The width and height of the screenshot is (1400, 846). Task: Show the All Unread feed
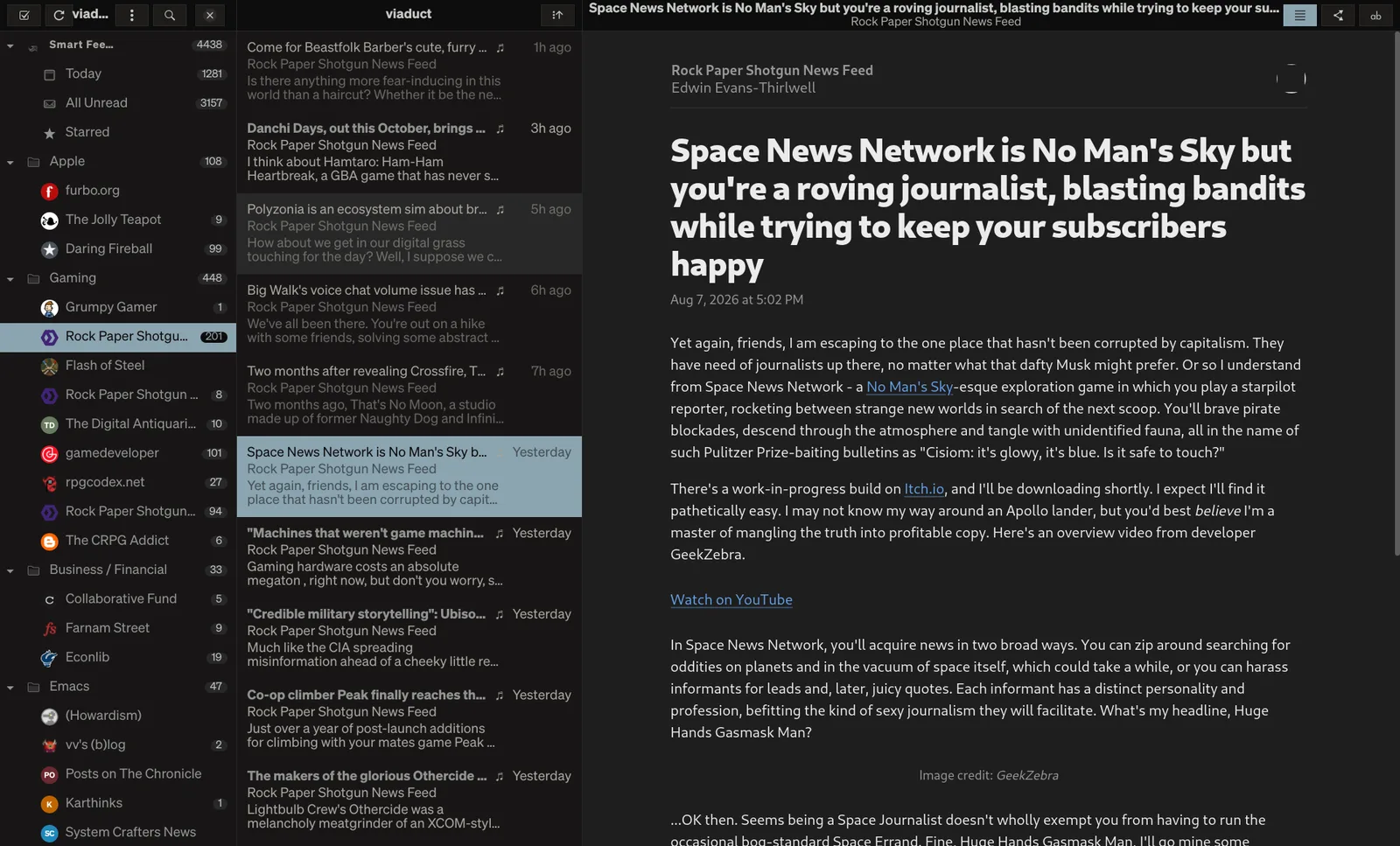tap(118, 102)
